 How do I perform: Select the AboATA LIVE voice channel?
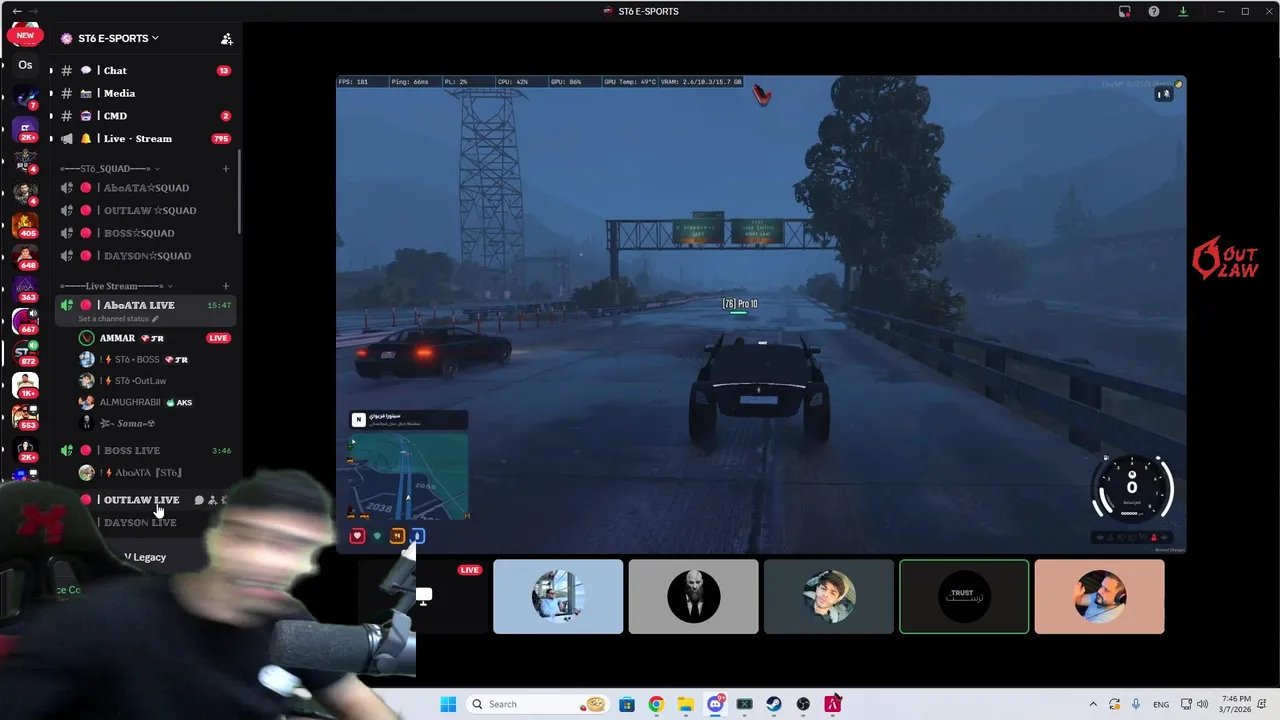coord(139,305)
